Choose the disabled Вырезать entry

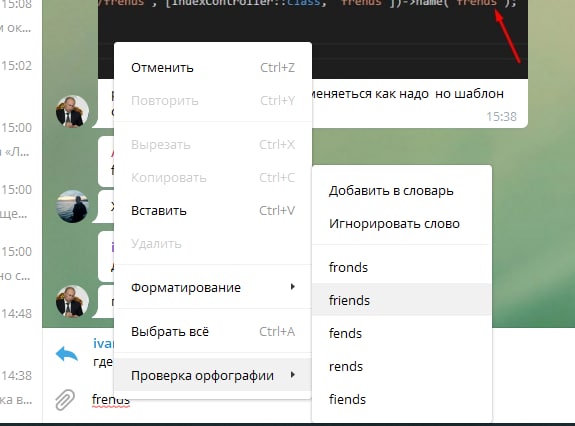coord(213,145)
